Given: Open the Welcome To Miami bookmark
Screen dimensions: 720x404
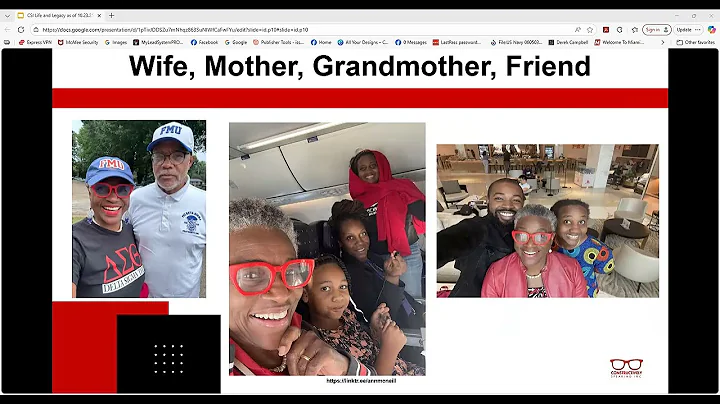Looking at the screenshot, I should click(x=620, y=42).
